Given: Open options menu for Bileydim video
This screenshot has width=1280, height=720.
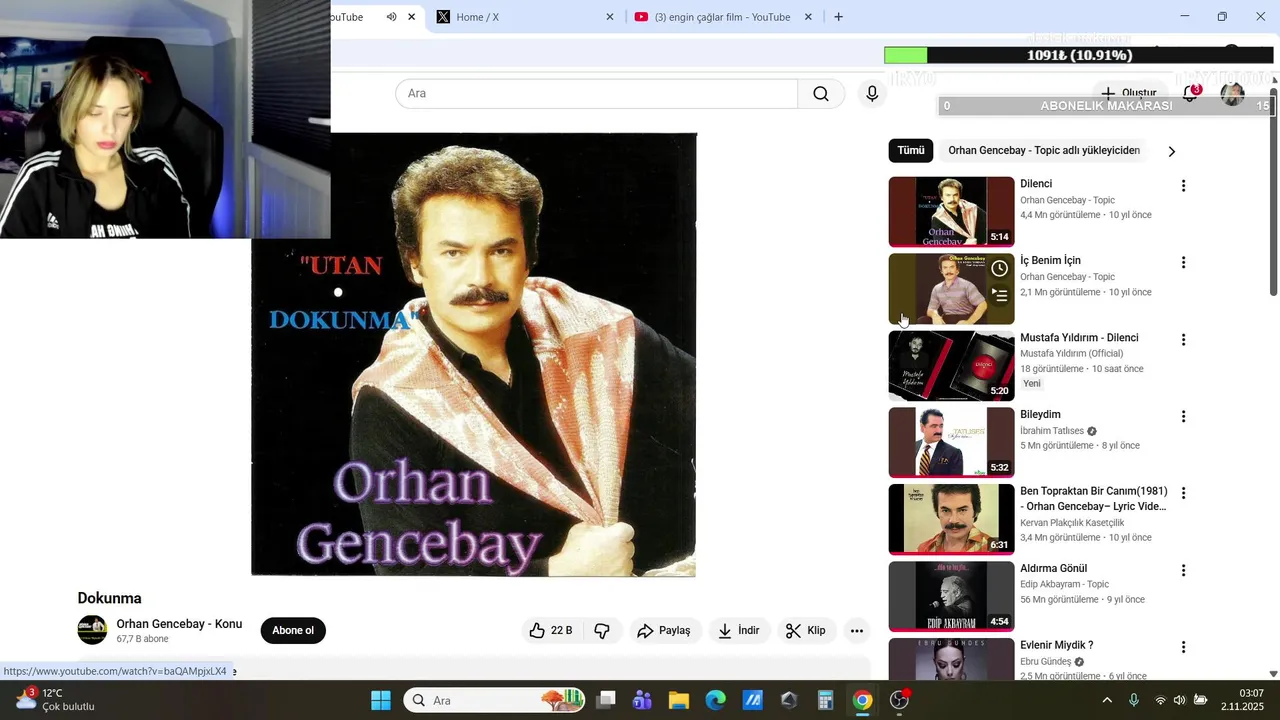Looking at the screenshot, I should 1183,416.
